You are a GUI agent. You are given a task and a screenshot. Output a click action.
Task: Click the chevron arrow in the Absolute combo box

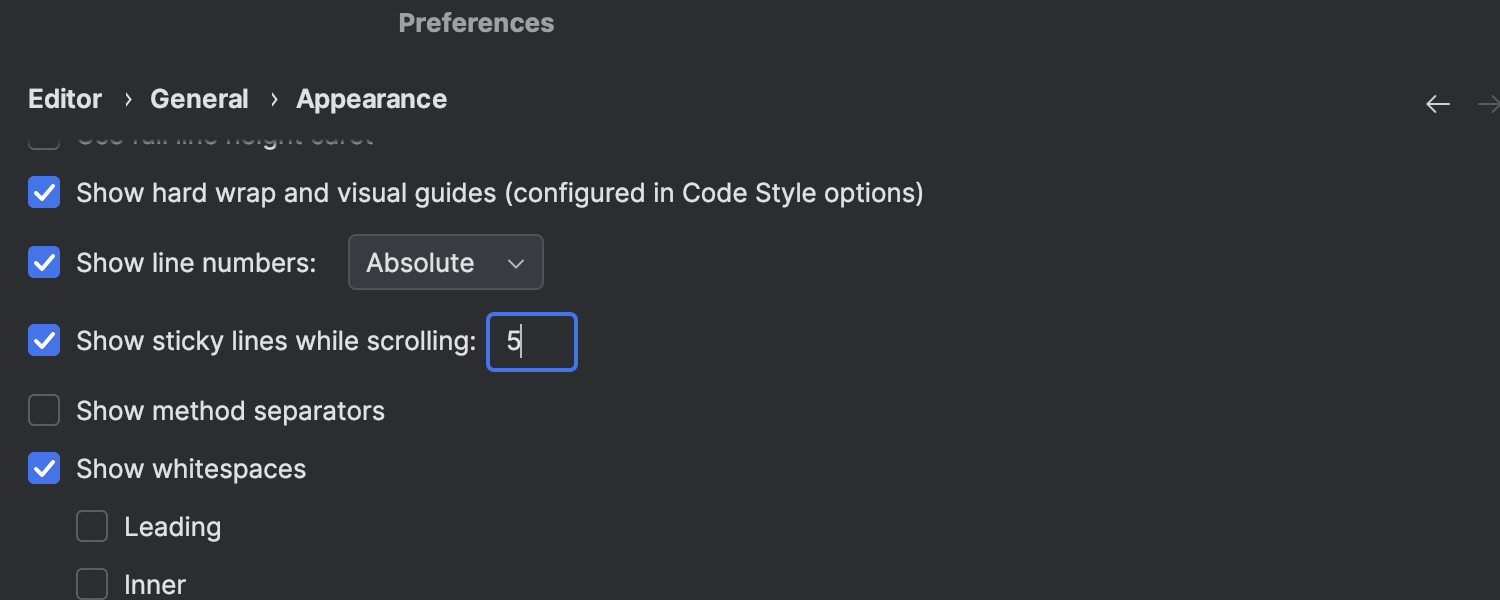pyautogui.click(x=516, y=264)
